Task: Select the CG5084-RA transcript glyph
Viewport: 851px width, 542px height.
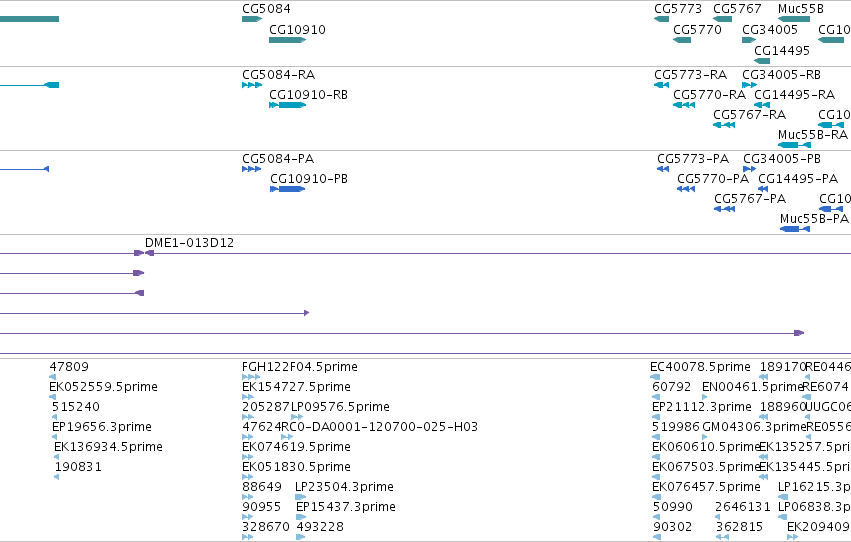Action: pos(252,85)
